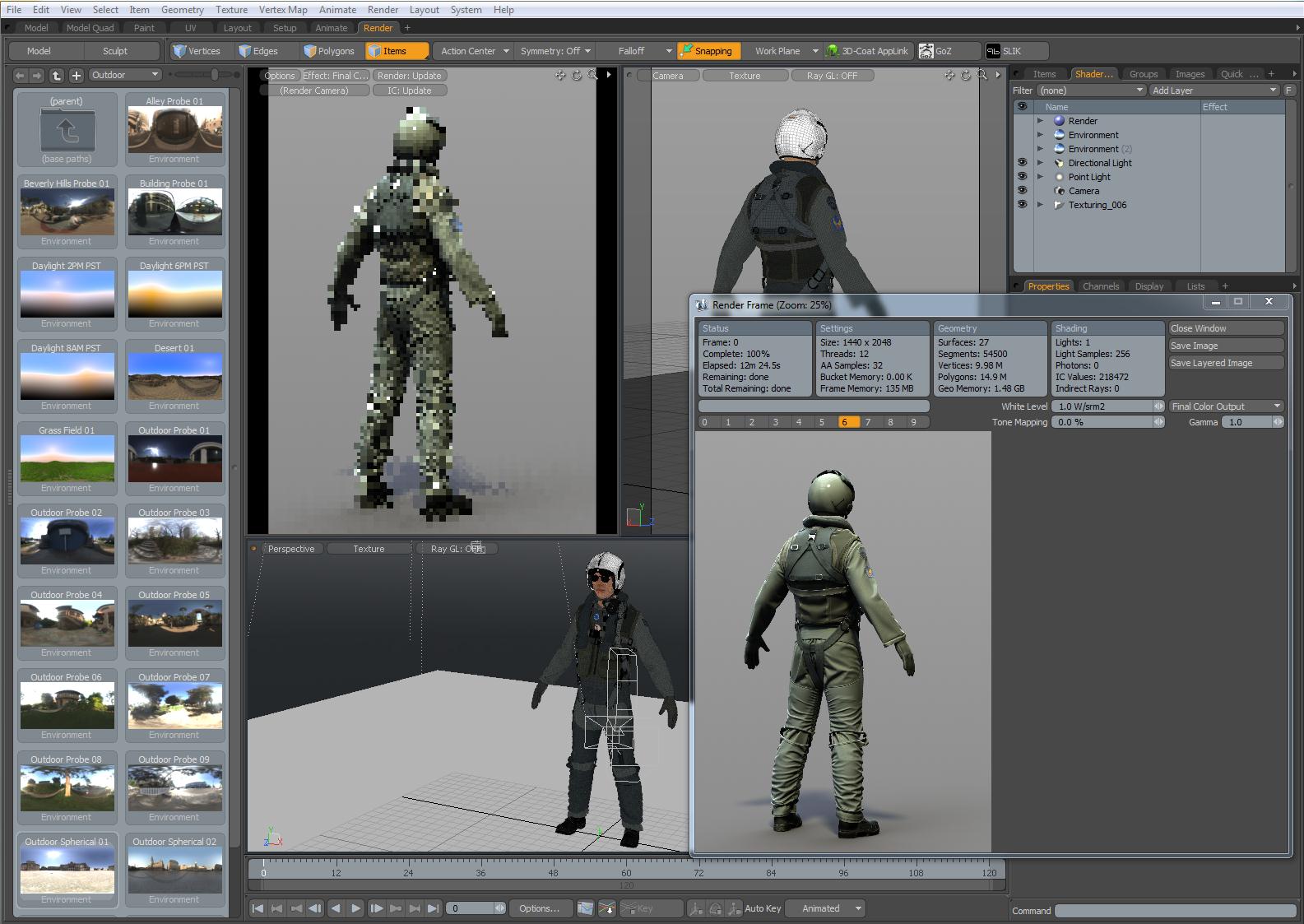Select the Desert 01 environment thumbnail
1304x924 pixels.
(x=174, y=377)
